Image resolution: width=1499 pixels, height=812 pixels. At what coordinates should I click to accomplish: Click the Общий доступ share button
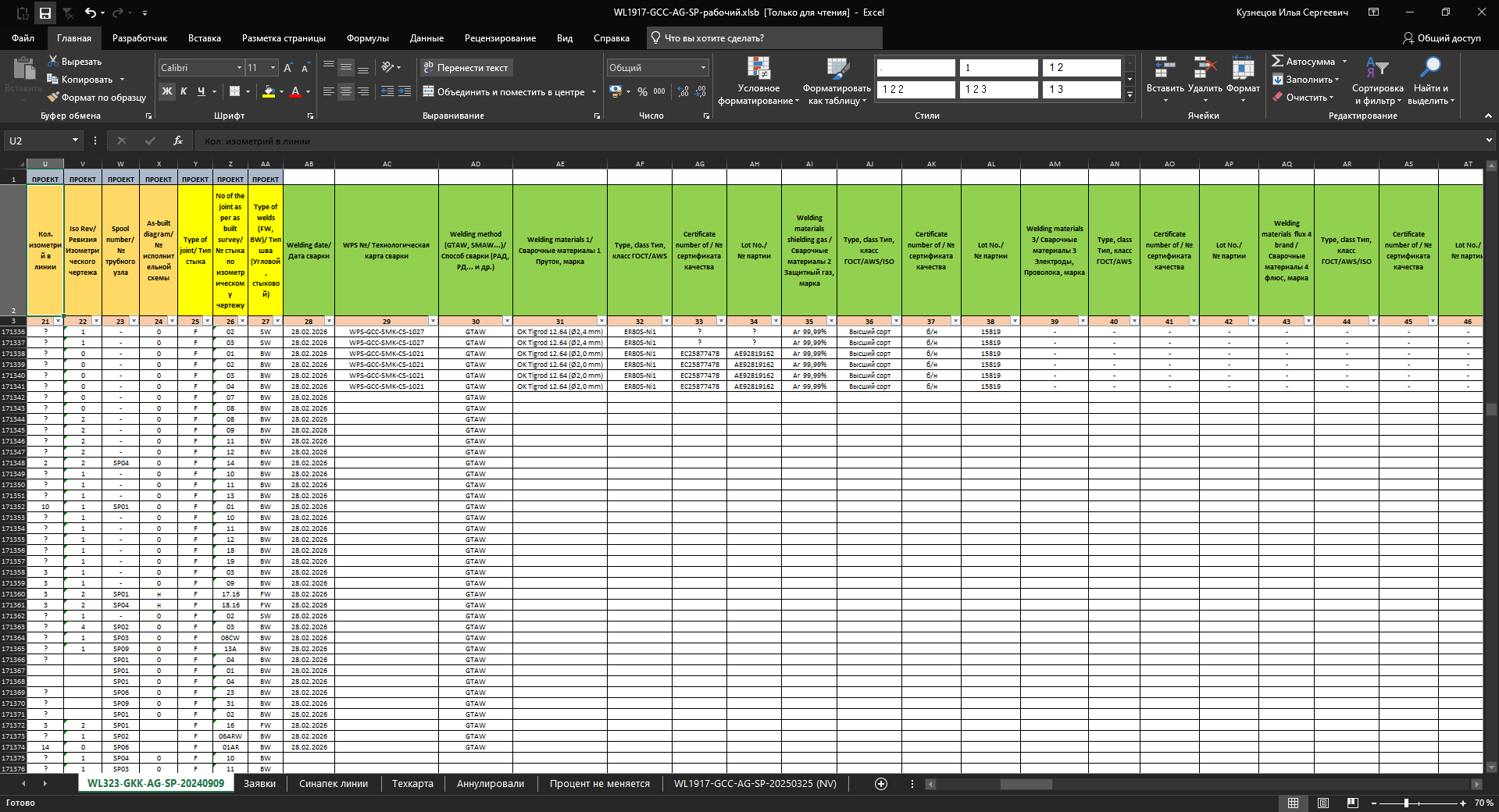pyautogui.click(x=1441, y=38)
